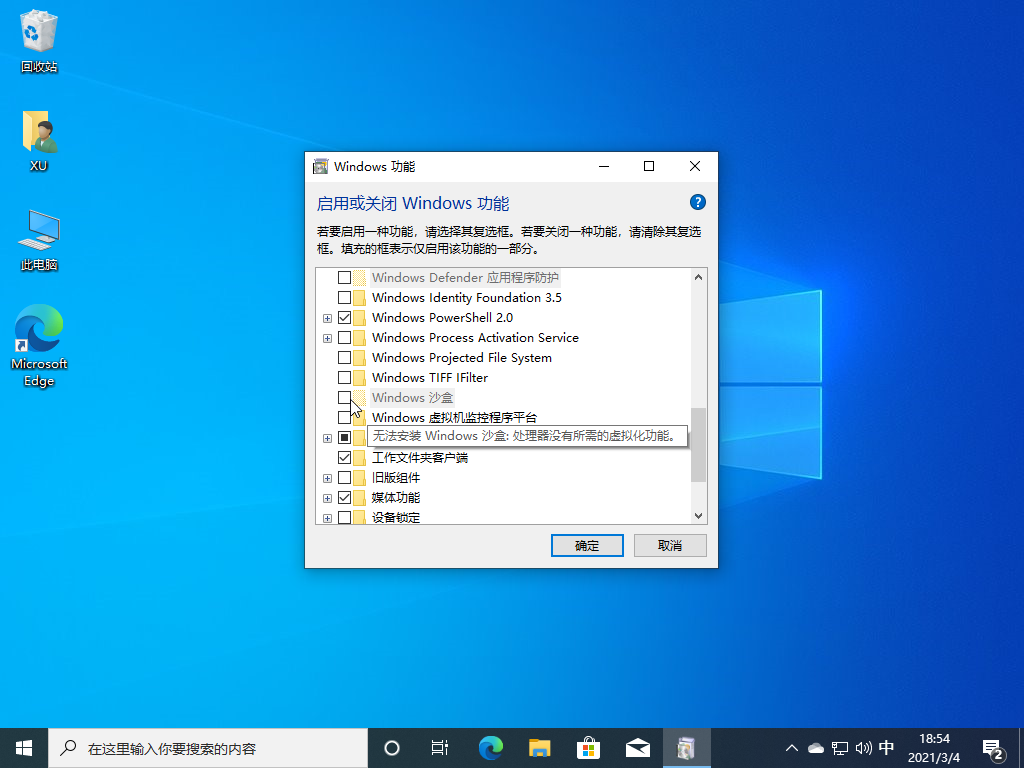The width and height of the screenshot is (1024, 768).
Task: Click the 中 input method indicator
Action: (886, 748)
